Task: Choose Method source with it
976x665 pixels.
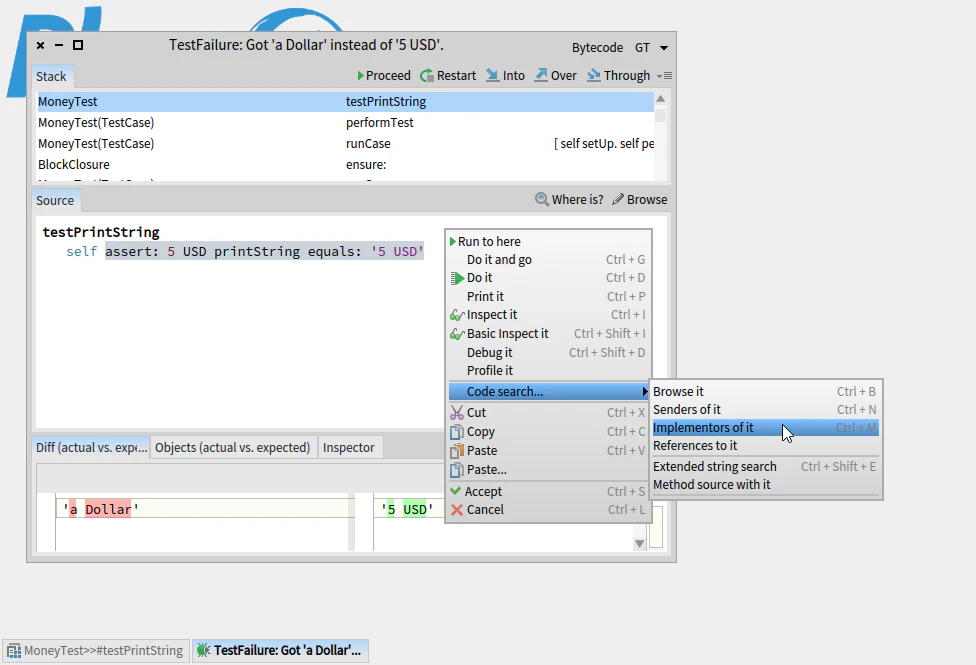Action: pyautogui.click(x=766, y=484)
